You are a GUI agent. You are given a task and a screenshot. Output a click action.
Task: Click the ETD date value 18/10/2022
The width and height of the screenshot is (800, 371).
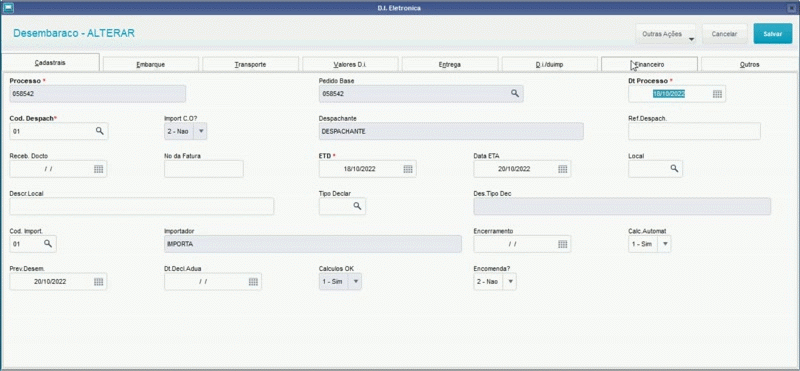pos(360,169)
